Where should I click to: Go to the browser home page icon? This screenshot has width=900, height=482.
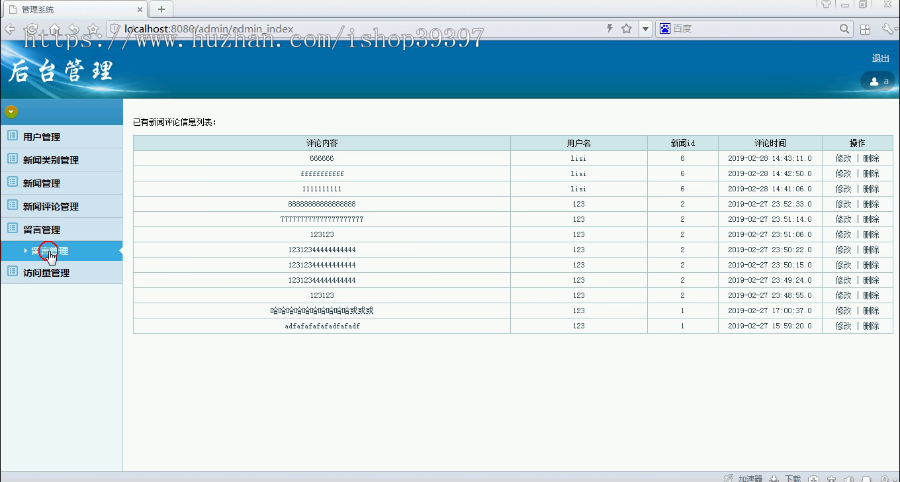pos(53,29)
